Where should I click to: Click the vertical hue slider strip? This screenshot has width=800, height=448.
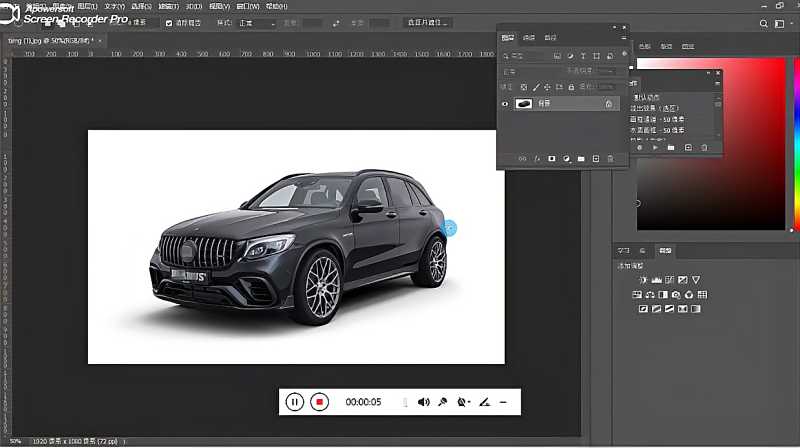(797, 144)
